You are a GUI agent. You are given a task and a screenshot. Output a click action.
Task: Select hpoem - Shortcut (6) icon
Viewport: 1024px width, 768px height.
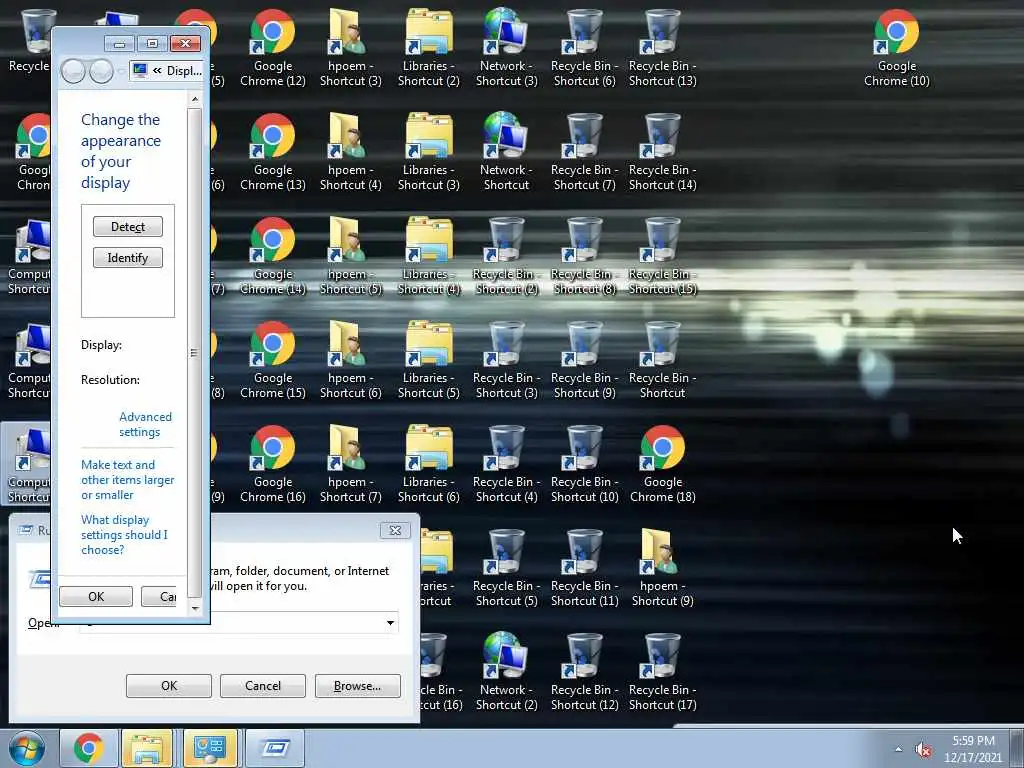[x=351, y=360]
